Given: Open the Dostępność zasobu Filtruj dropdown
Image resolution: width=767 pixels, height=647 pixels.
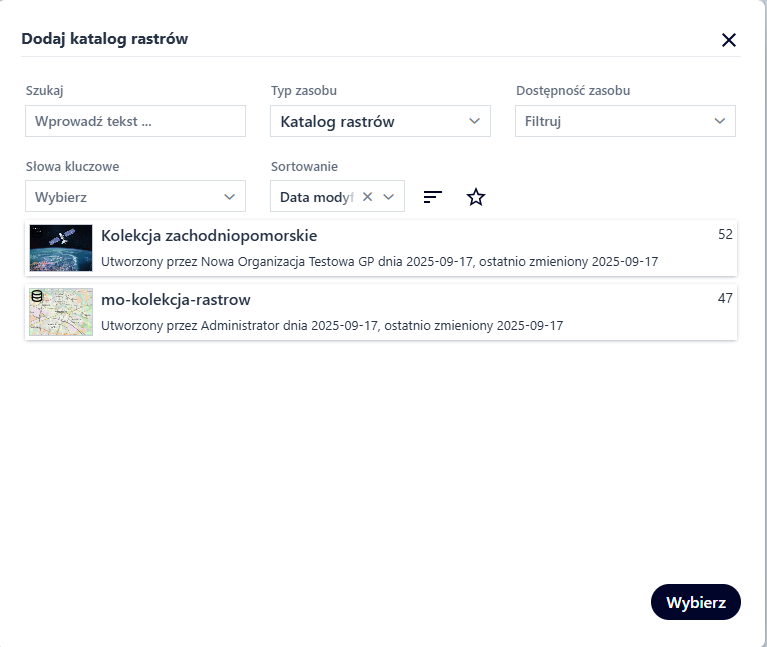Looking at the screenshot, I should (x=625, y=121).
